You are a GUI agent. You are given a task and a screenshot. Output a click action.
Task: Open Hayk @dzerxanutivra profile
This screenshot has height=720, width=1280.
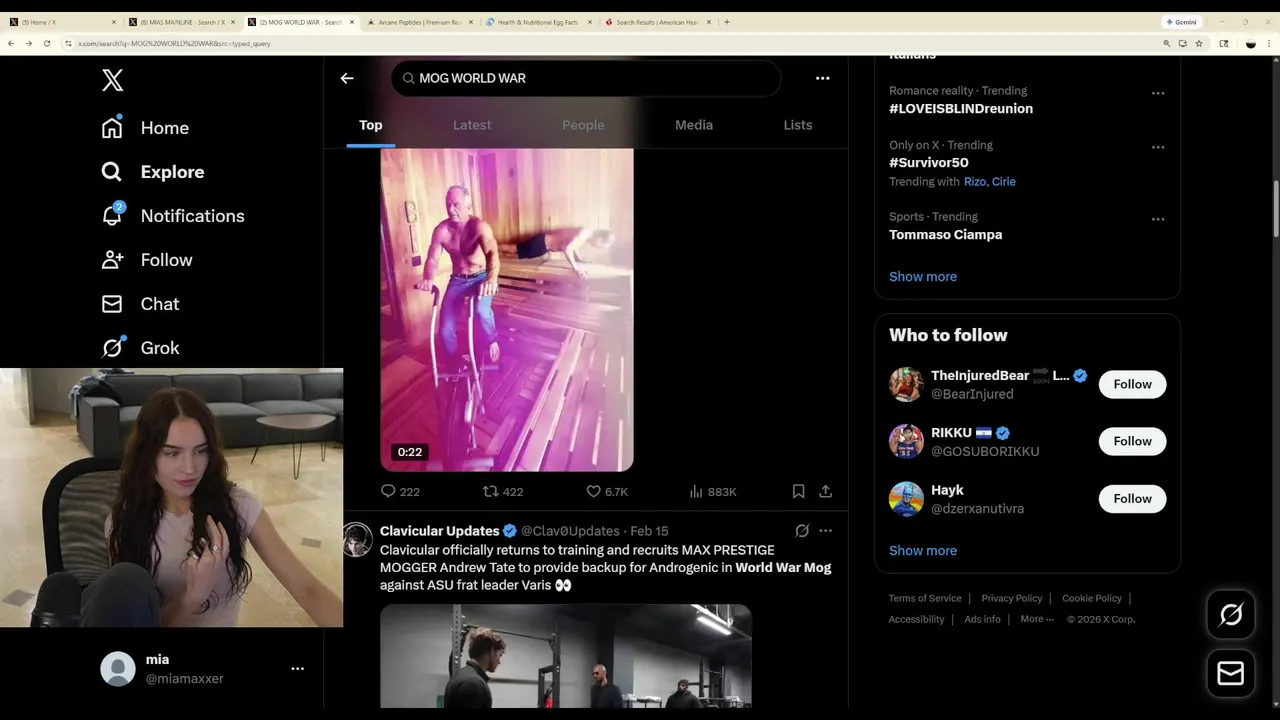point(957,498)
